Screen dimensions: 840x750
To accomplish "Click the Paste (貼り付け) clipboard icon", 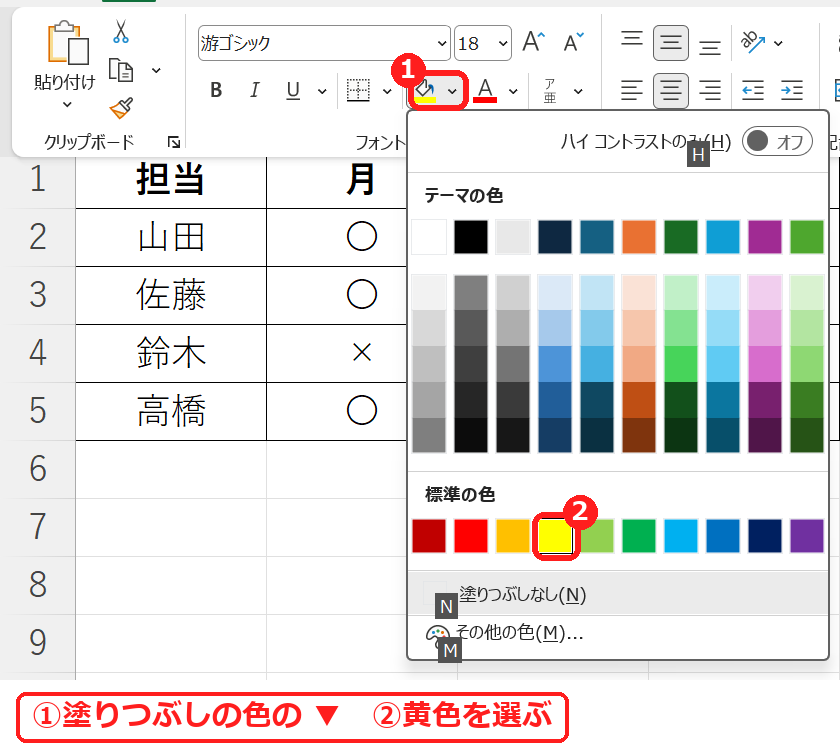I will tap(68, 43).
